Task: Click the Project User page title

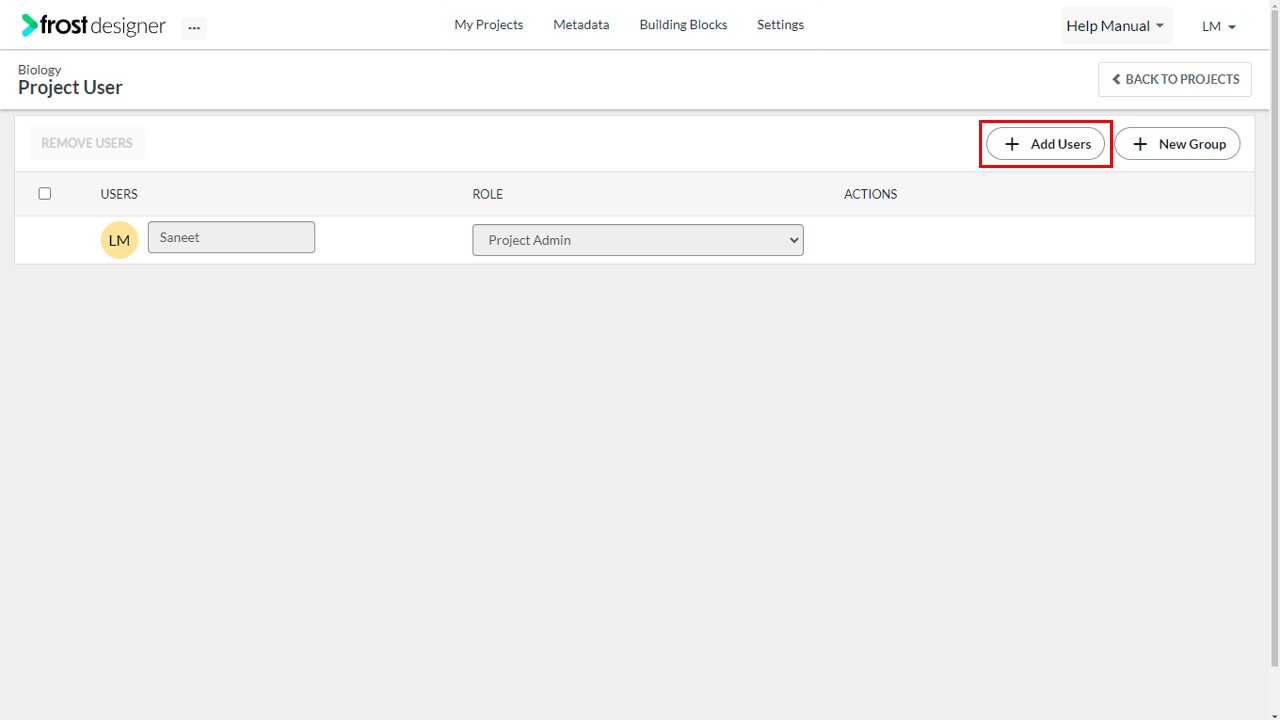Action: coord(70,87)
